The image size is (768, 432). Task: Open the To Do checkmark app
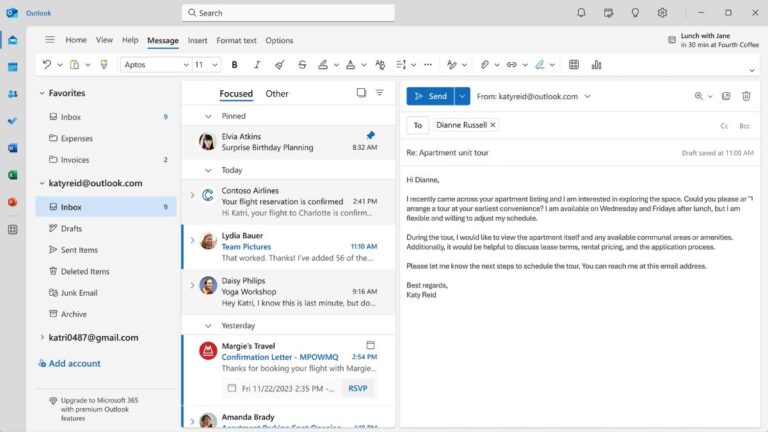[13, 120]
